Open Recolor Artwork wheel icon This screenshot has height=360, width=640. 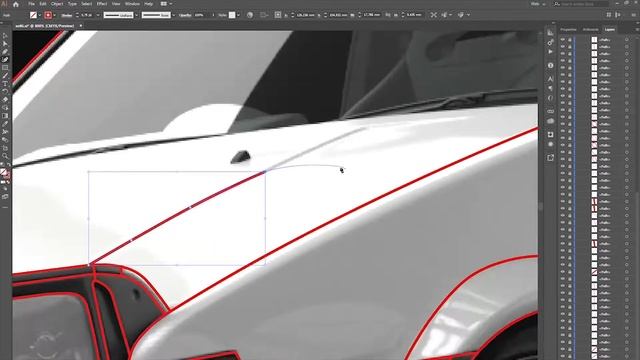[250, 15]
